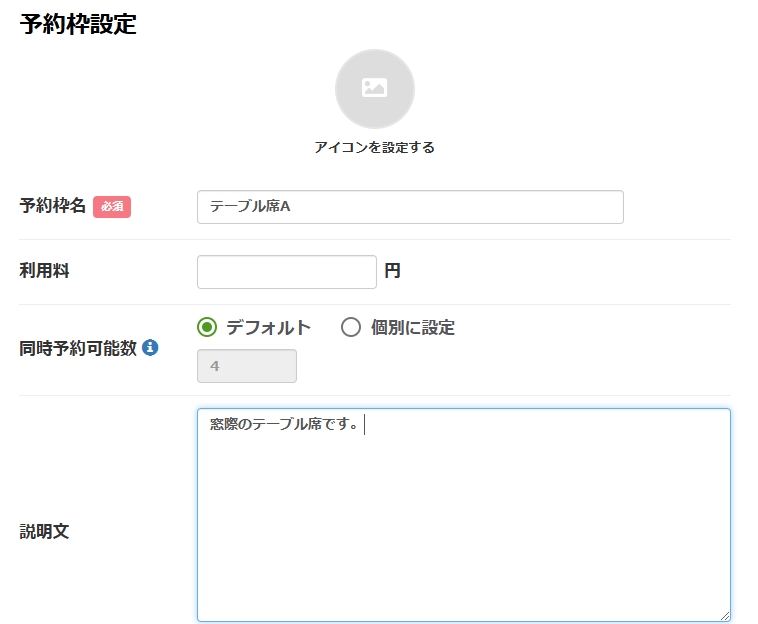Open the アイコンを設定する link
758x624 pixels.
point(374,147)
